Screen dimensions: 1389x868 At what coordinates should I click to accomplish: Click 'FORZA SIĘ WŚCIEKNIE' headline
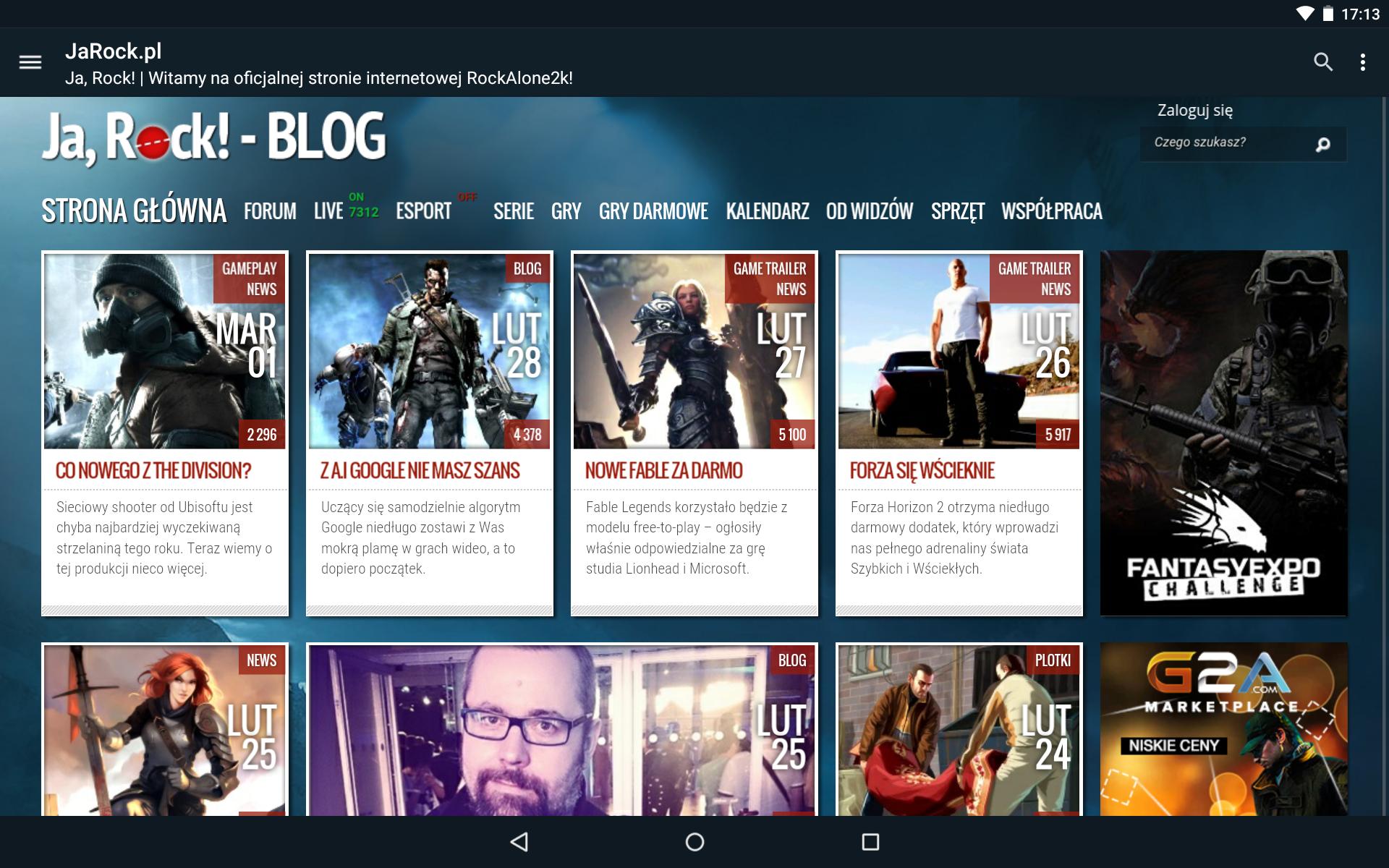click(x=922, y=471)
